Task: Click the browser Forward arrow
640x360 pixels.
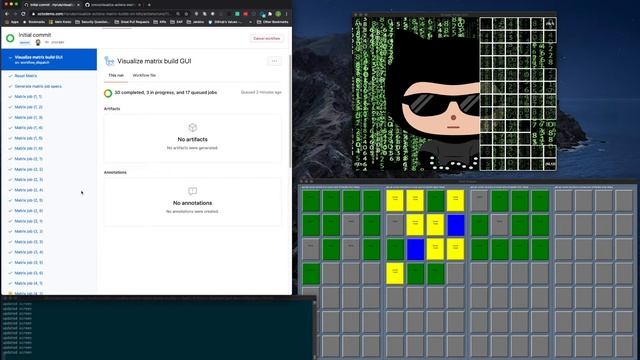Action: [x=15, y=14]
